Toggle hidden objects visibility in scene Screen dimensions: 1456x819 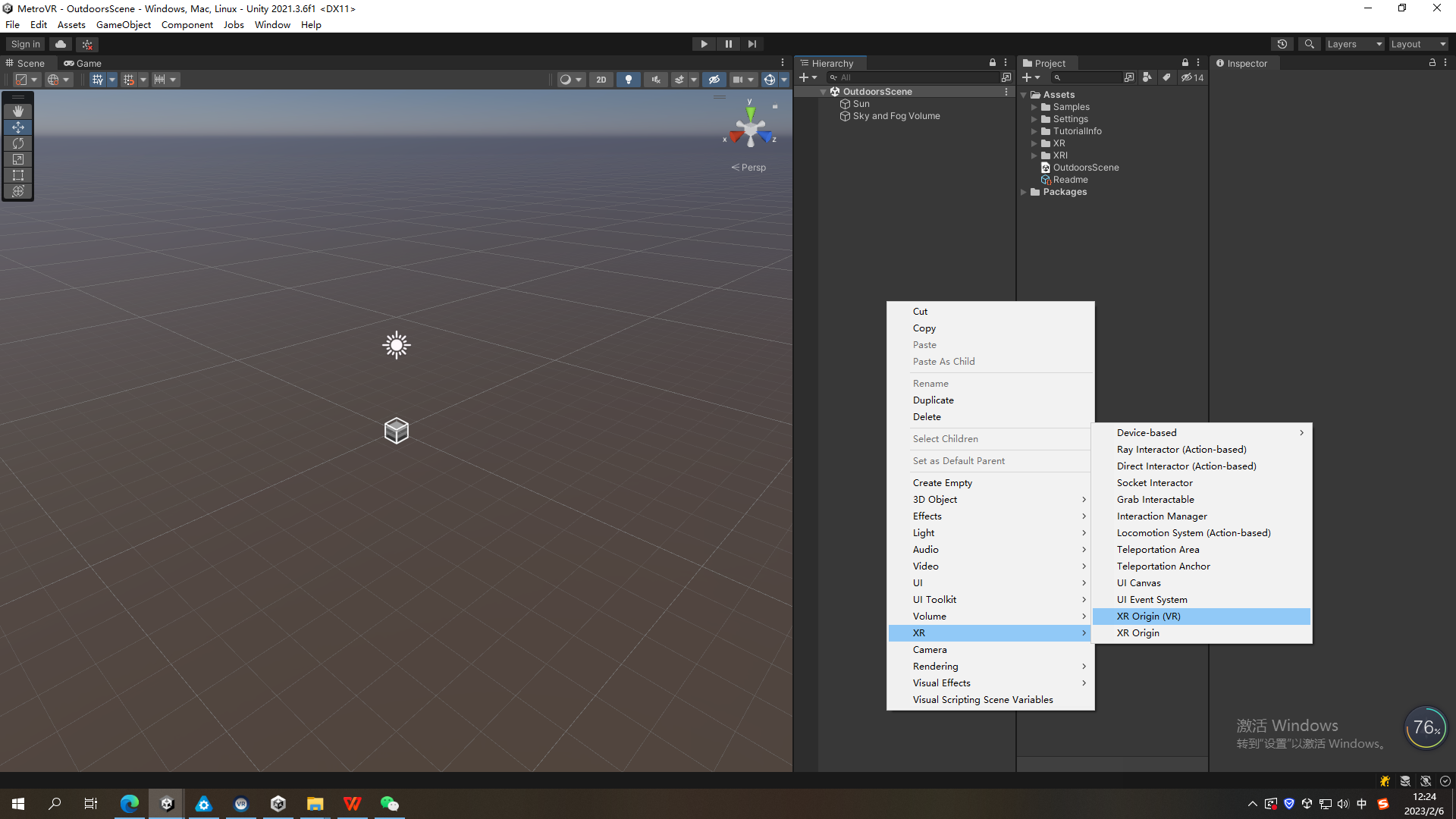coord(714,80)
